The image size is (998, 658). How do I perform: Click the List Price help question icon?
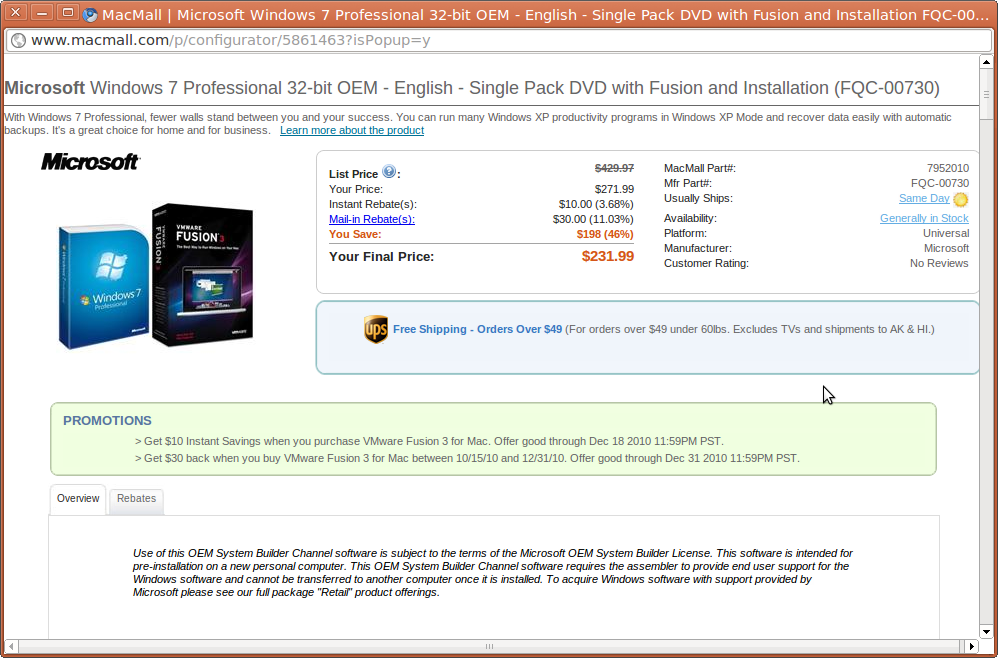pyautogui.click(x=389, y=171)
